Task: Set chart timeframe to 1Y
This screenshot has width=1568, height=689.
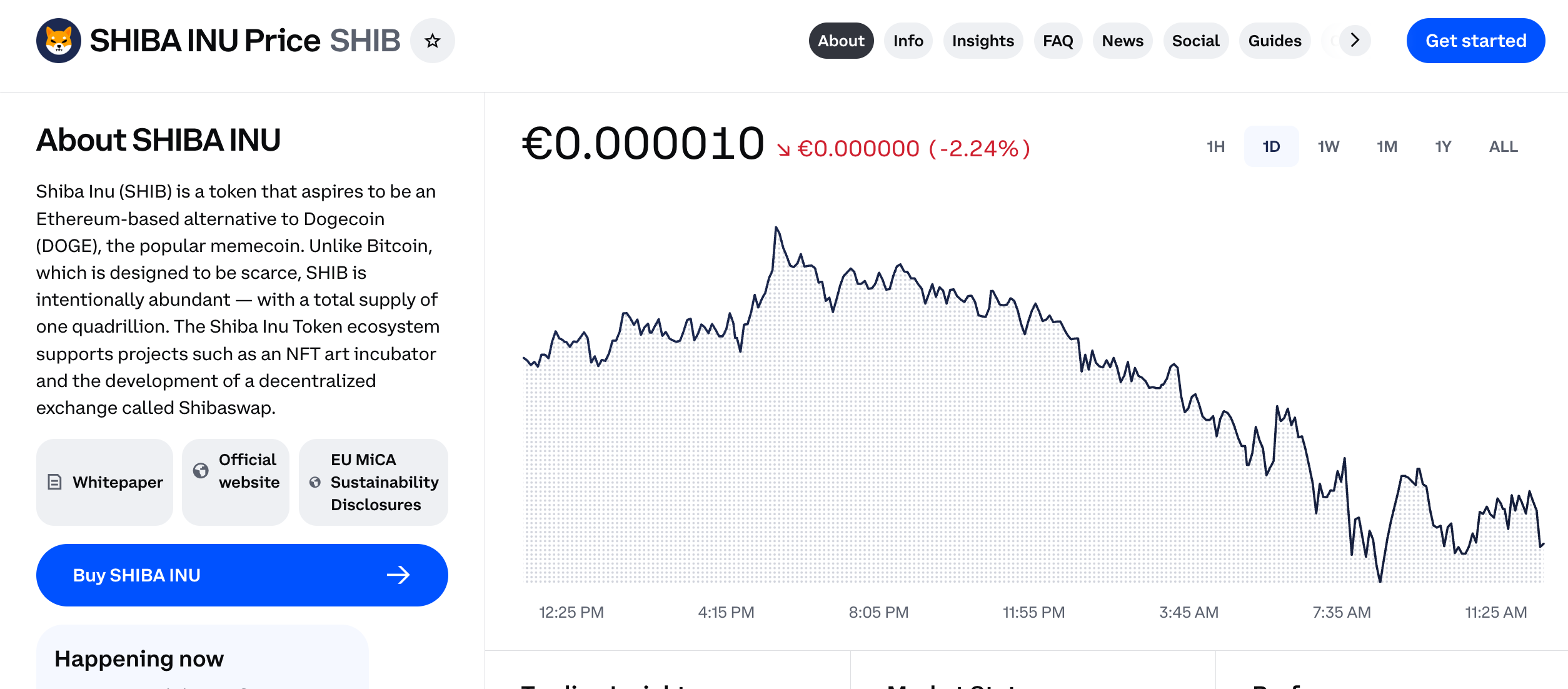Action: 1443,146
